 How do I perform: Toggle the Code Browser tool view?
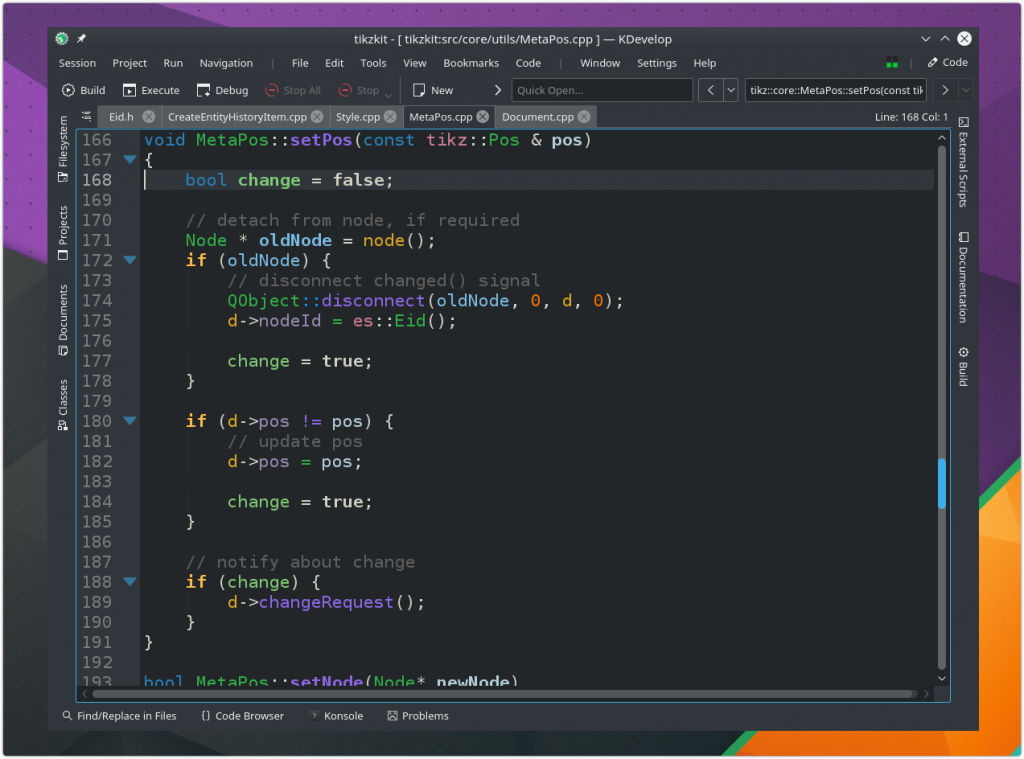tap(242, 716)
